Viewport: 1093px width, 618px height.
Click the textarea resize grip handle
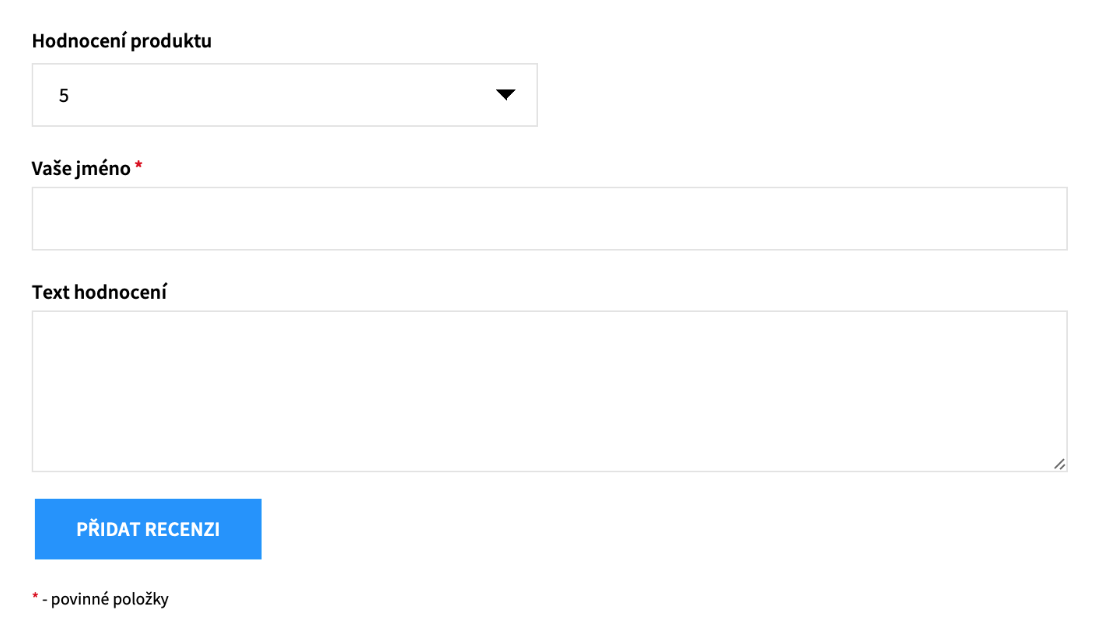click(1060, 464)
